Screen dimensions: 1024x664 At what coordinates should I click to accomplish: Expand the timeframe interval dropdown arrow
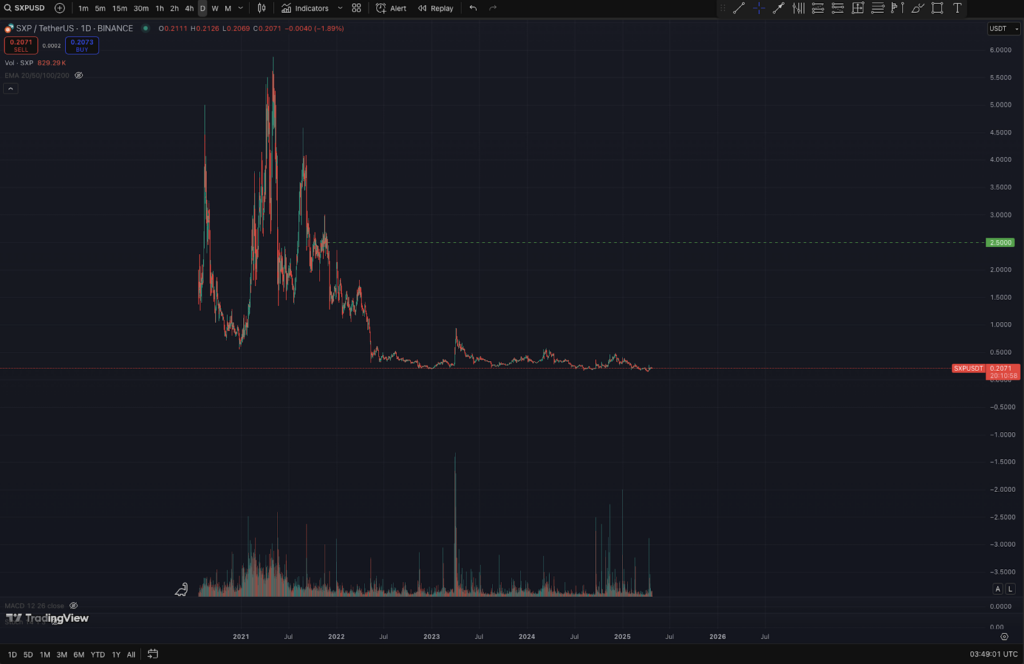[x=240, y=8]
